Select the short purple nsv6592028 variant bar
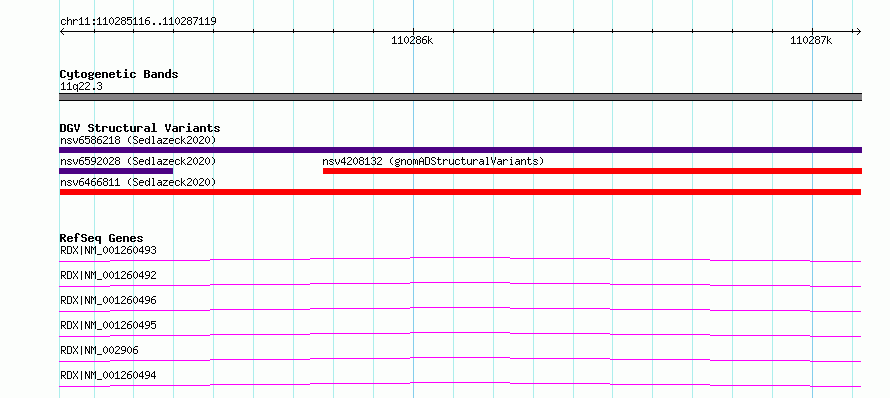 [x=116, y=171]
